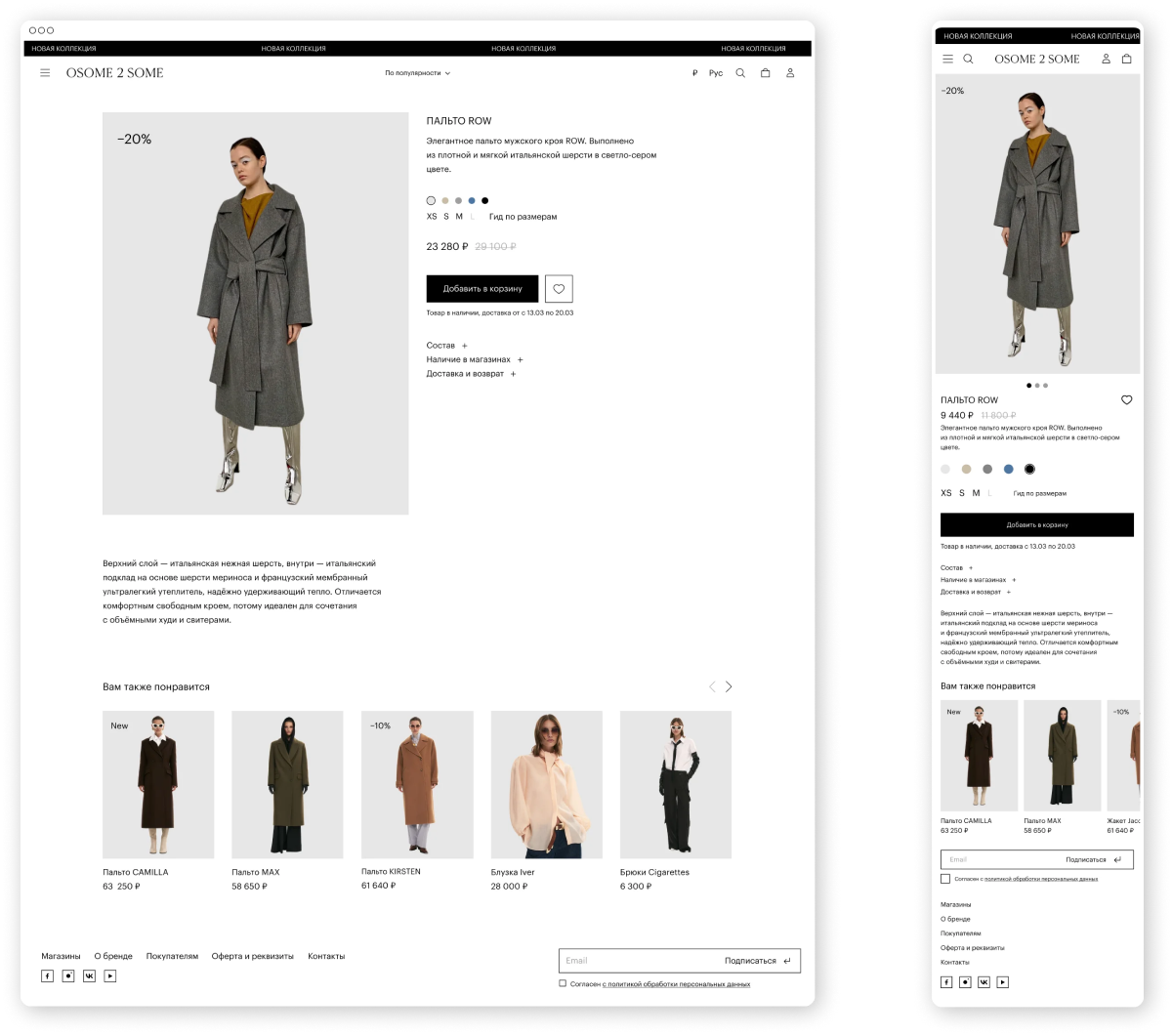Click OSOME 2 SOME logo in desktop header
This screenshot has width=1172, height=1036.
pyautogui.click(x=115, y=73)
